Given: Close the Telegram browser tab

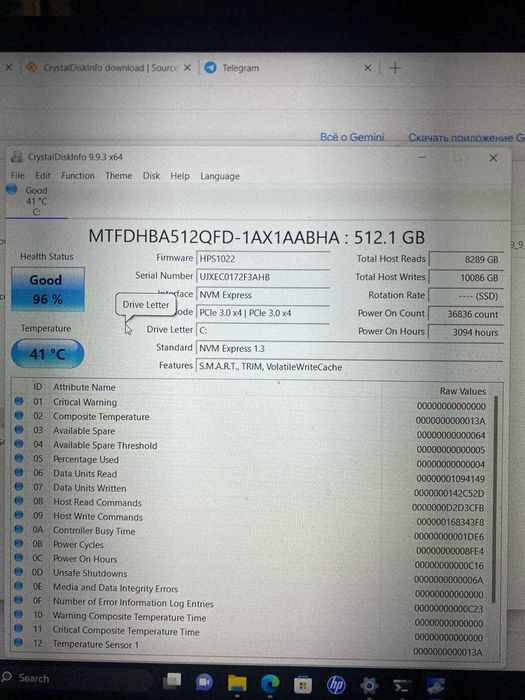Looking at the screenshot, I should tap(367, 68).
